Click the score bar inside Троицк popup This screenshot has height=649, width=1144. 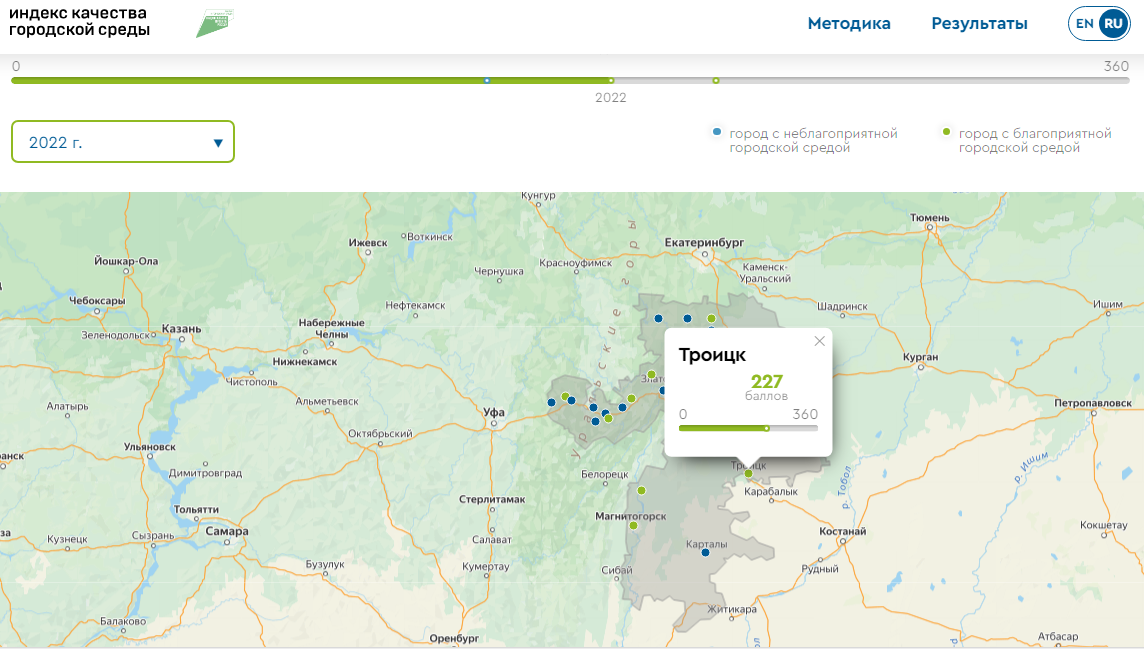[x=748, y=428]
